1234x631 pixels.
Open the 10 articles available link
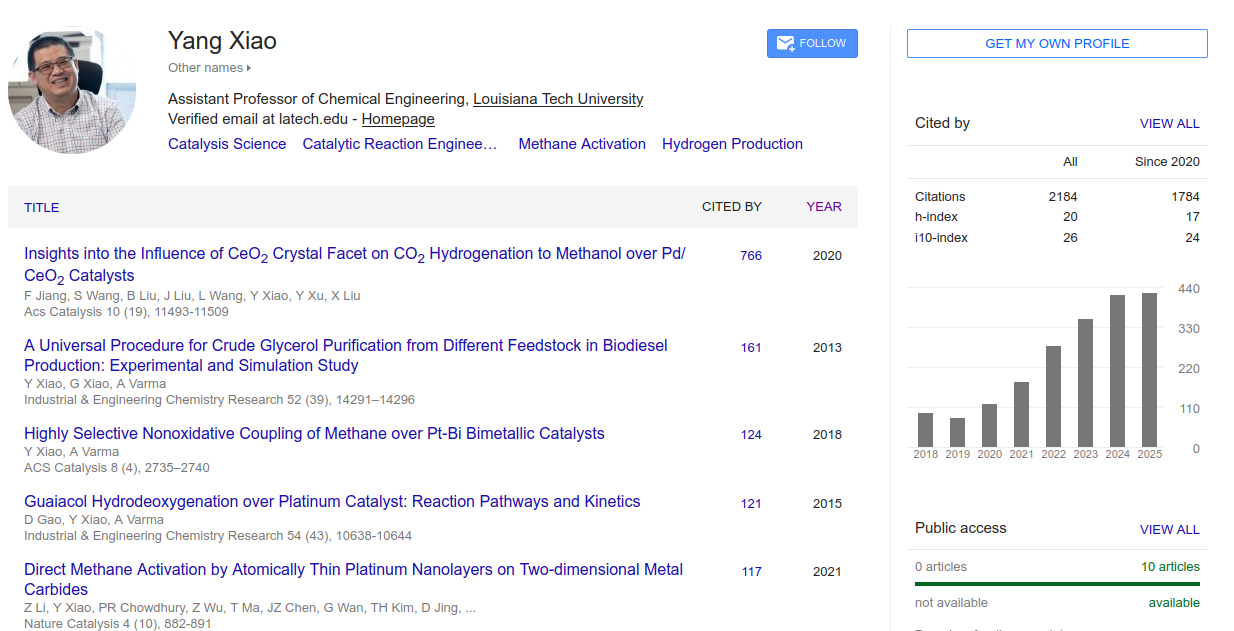[1170, 567]
